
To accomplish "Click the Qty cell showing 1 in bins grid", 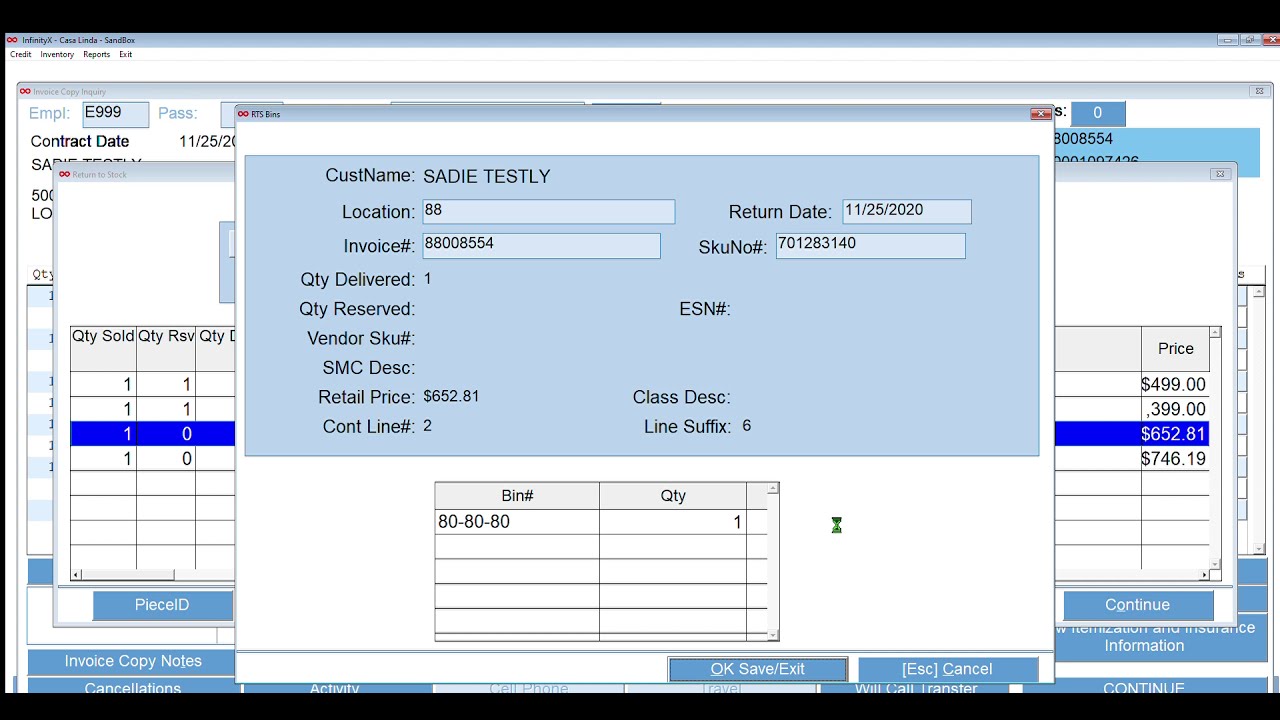I will pyautogui.click(x=673, y=522).
